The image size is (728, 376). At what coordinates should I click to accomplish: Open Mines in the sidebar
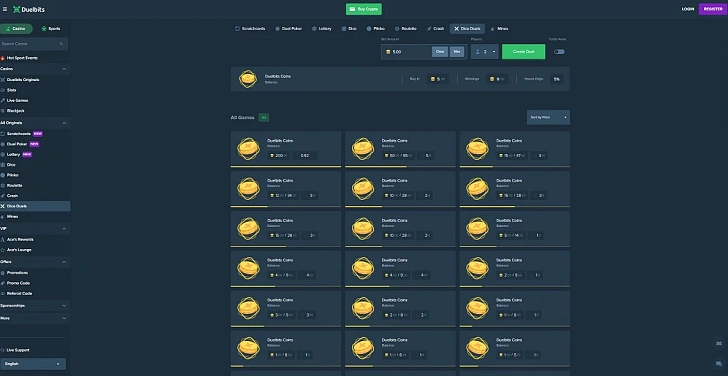(x=10, y=216)
